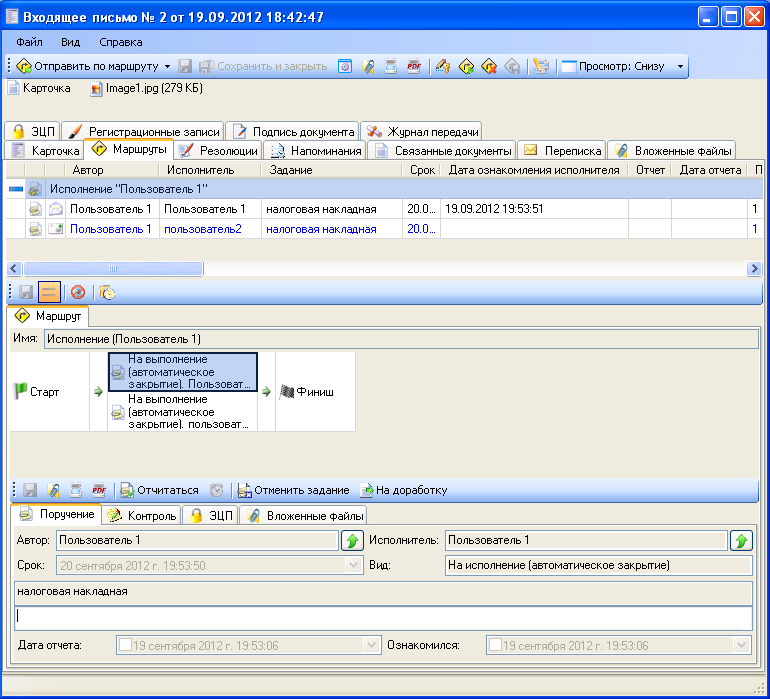Image resolution: width=770 pixels, height=699 pixels.
Task: Open Отправить по маршруту dropdown arrow
Action: coord(168,67)
